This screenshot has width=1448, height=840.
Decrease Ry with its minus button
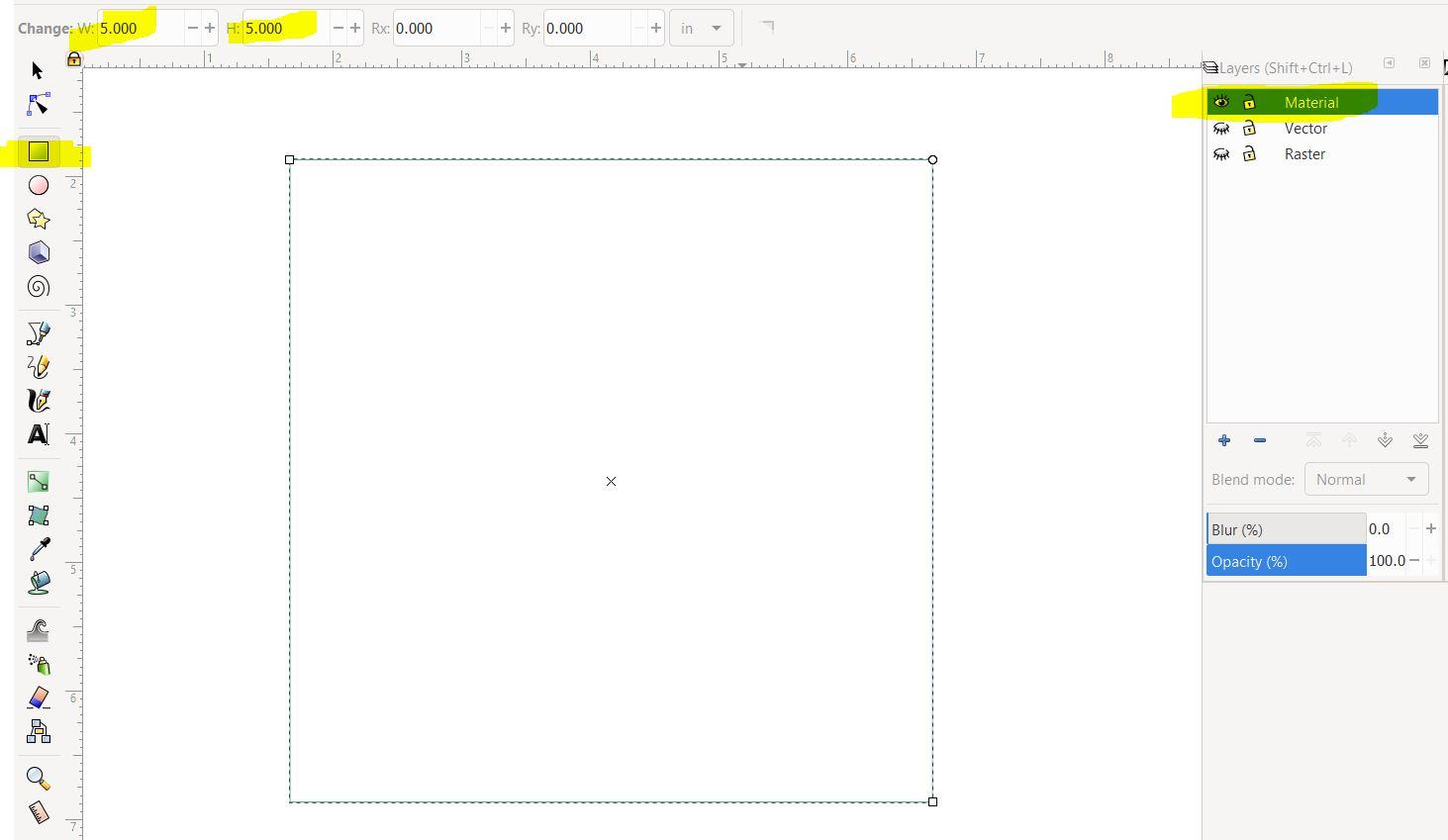click(639, 28)
